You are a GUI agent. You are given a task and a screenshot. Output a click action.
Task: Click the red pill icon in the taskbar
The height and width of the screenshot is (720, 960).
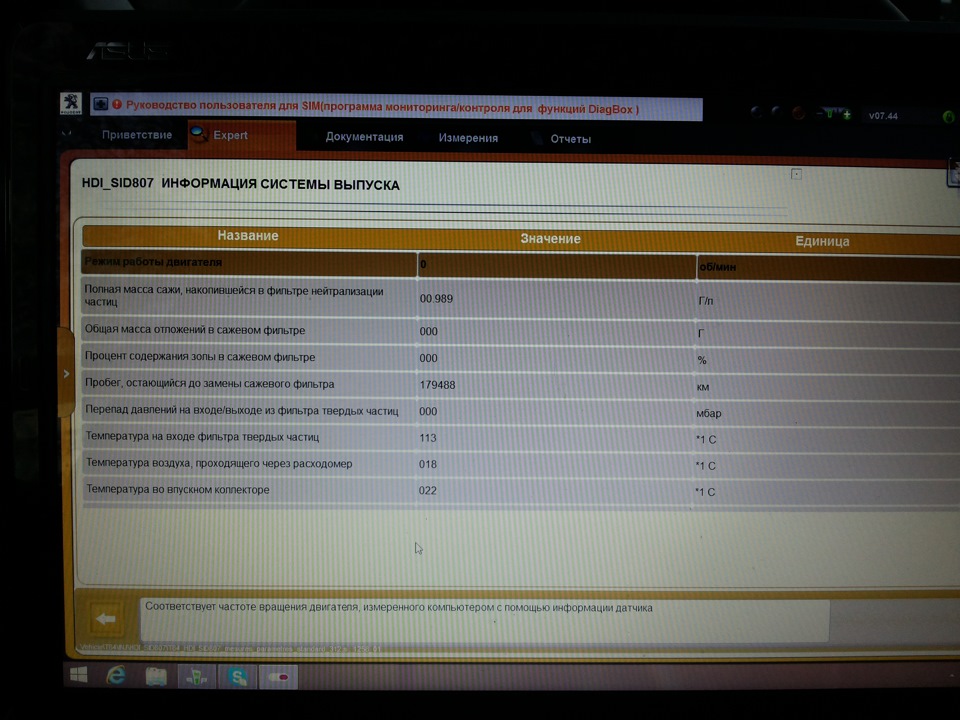[x=279, y=677]
